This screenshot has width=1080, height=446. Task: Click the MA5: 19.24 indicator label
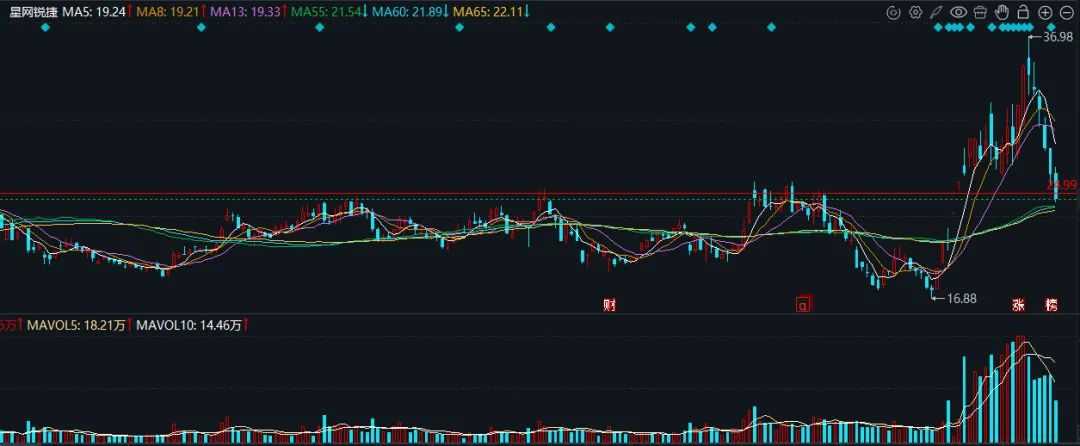pyautogui.click(x=96, y=12)
